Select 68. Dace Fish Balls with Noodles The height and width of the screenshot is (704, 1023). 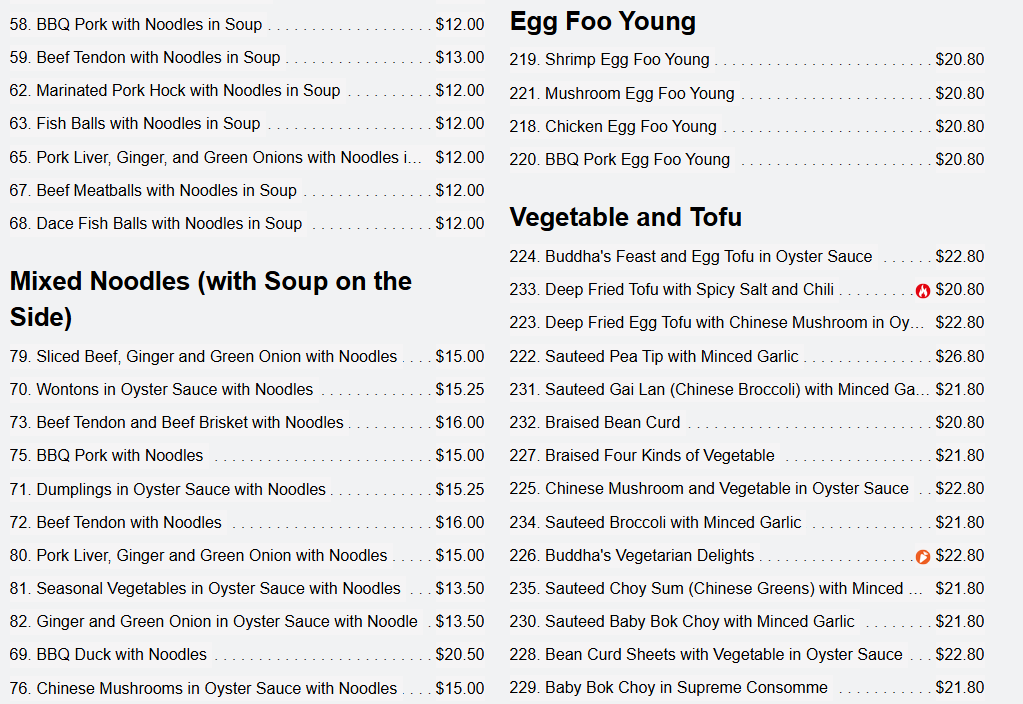[x=247, y=224]
